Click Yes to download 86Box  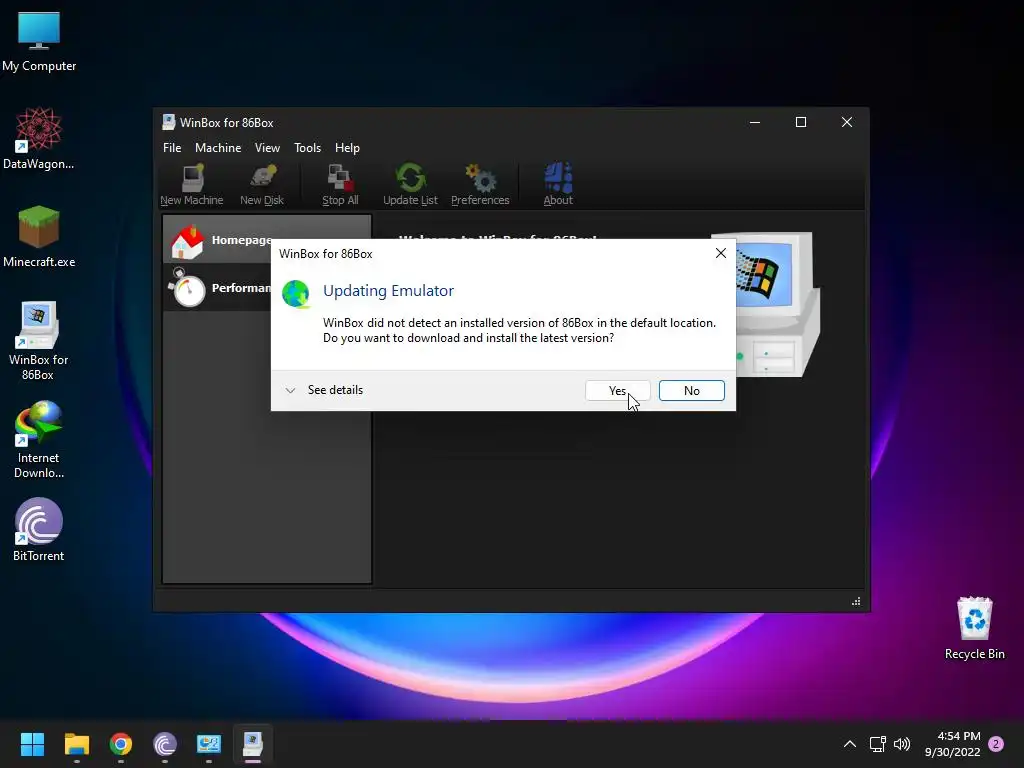point(618,391)
